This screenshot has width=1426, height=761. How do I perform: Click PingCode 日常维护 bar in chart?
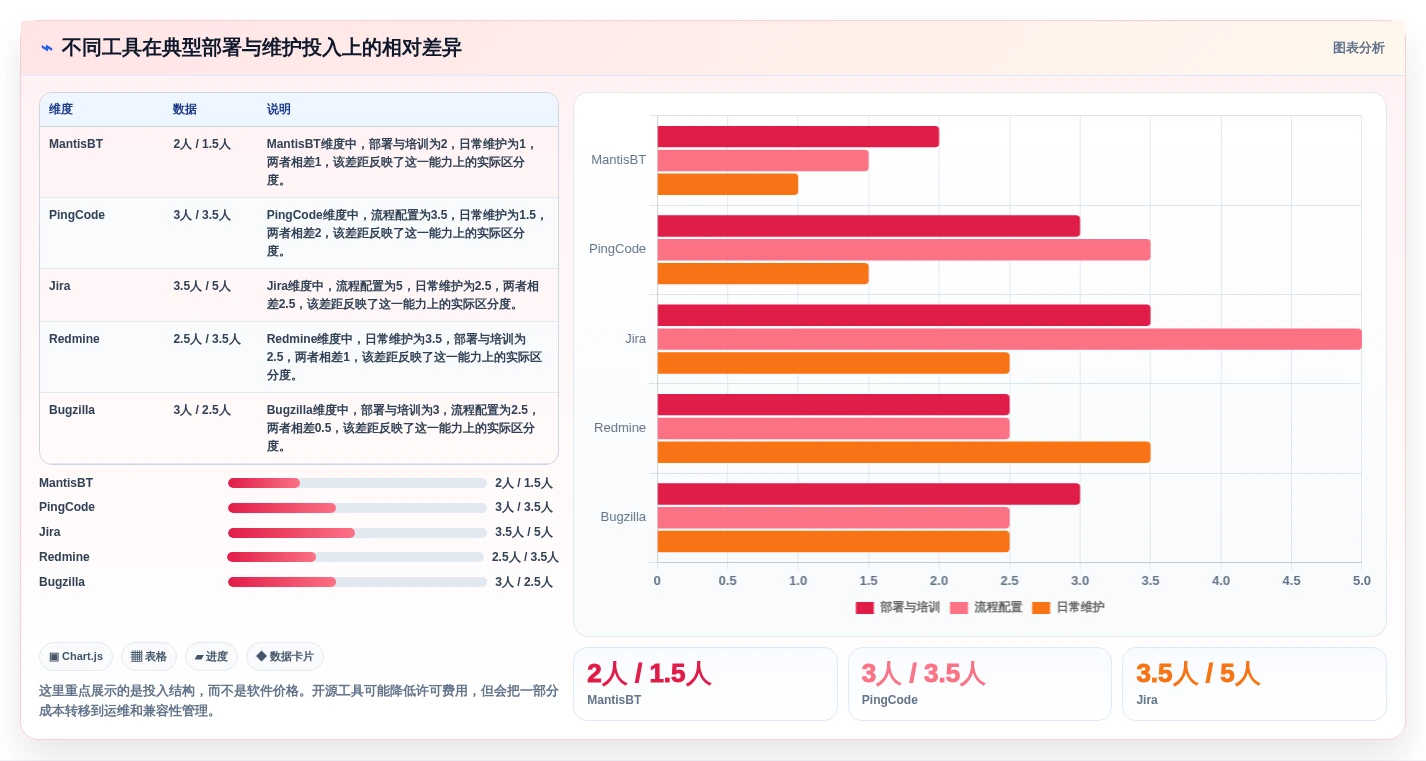pyautogui.click(x=763, y=274)
